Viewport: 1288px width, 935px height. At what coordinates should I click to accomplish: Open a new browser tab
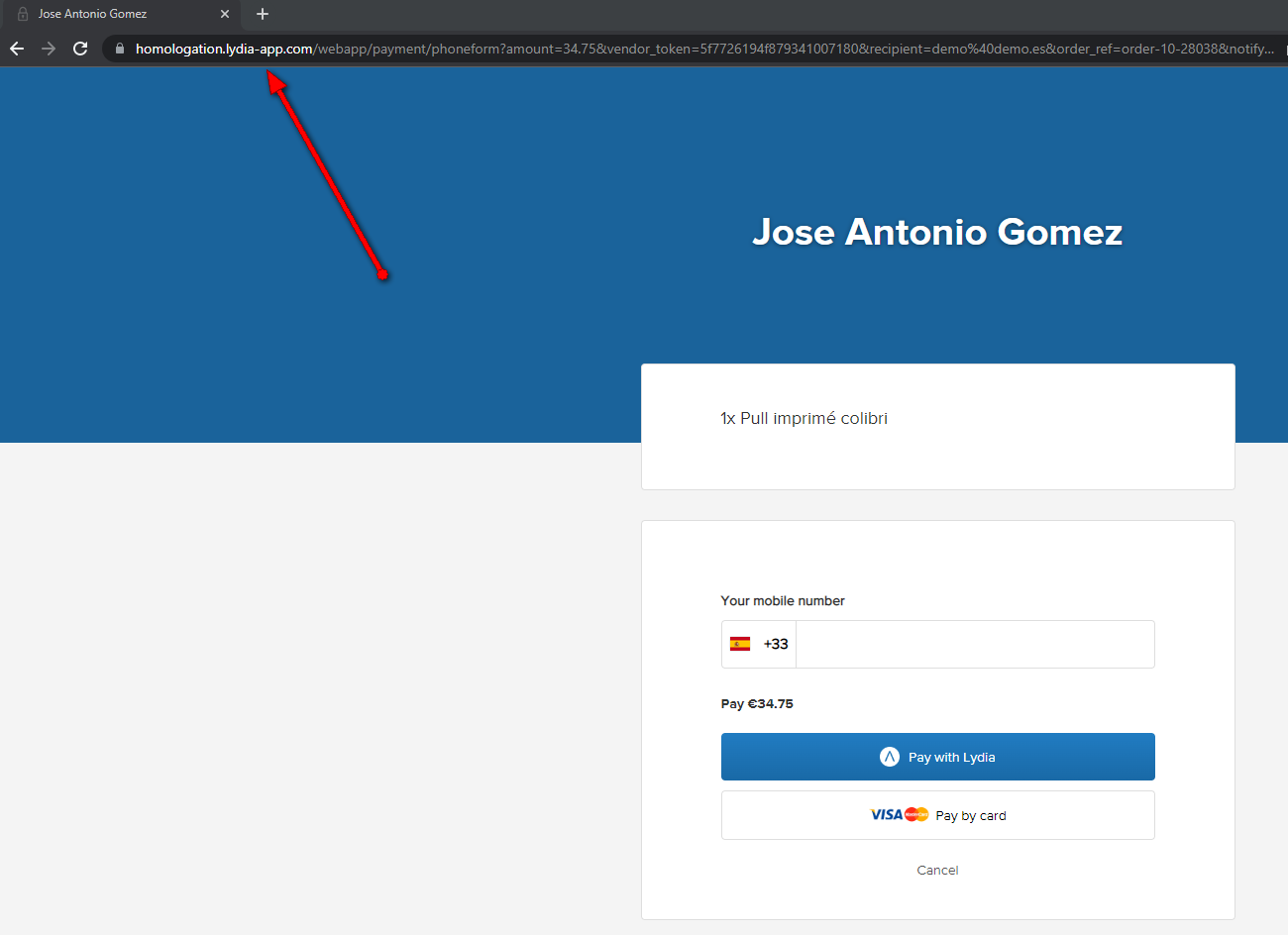(263, 14)
